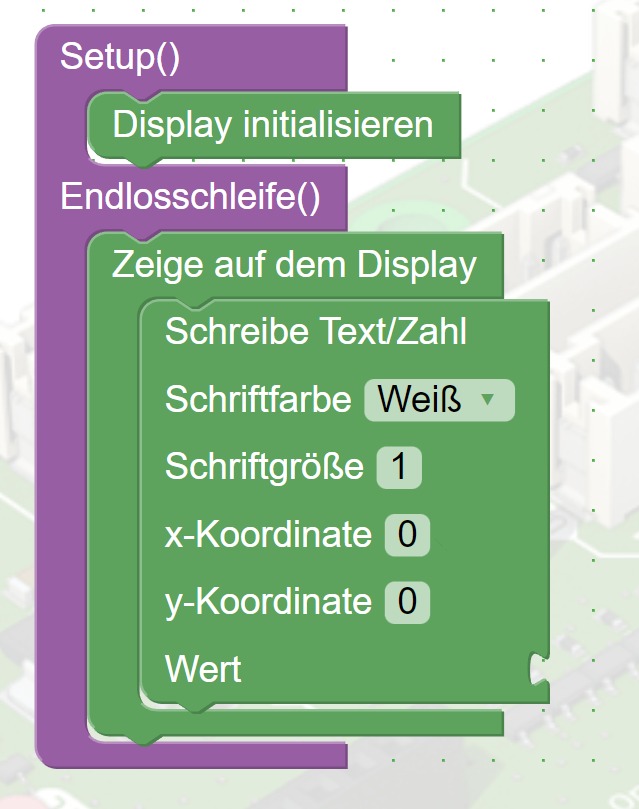Viewport: 639px width, 809px height.
Task: Select the y-Koordinate number field
Action: (407, 602)
